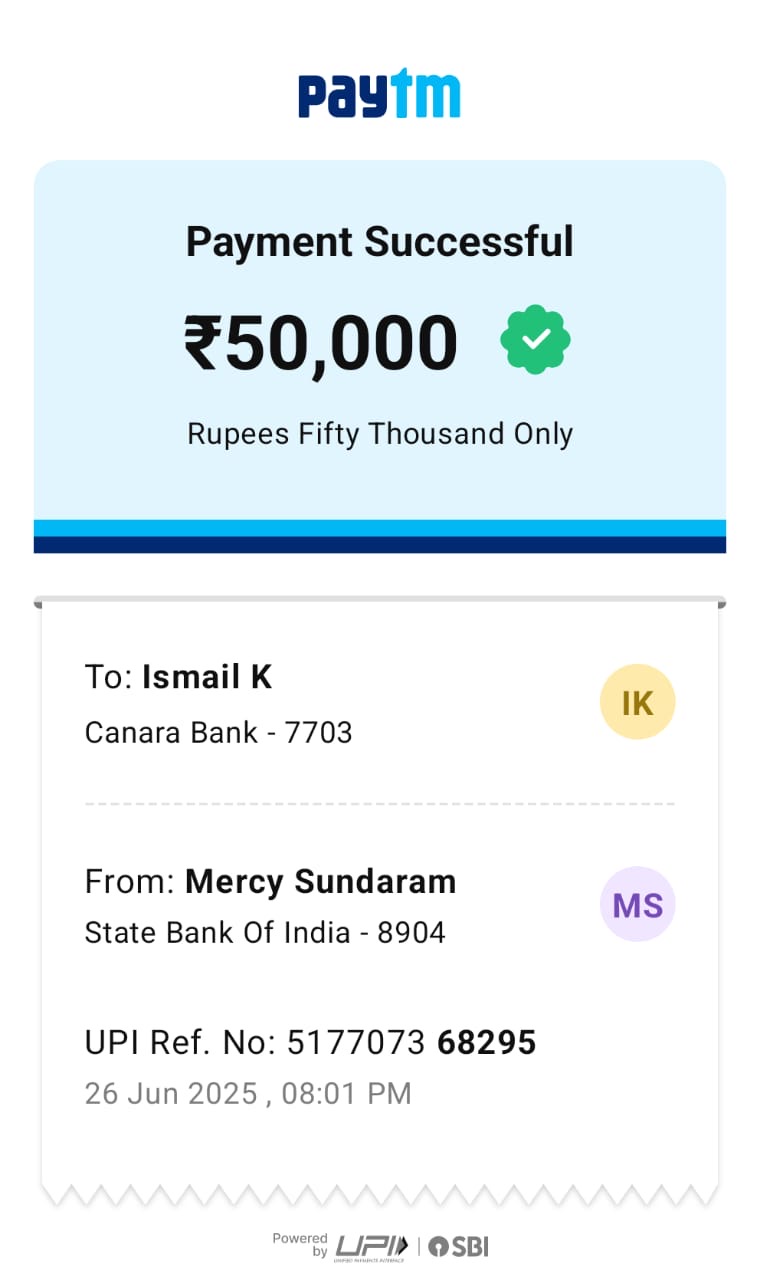This screenshot has height=1280, width=760.
Task: Select the ₹50,000 amount
Action: pos(321,343)
